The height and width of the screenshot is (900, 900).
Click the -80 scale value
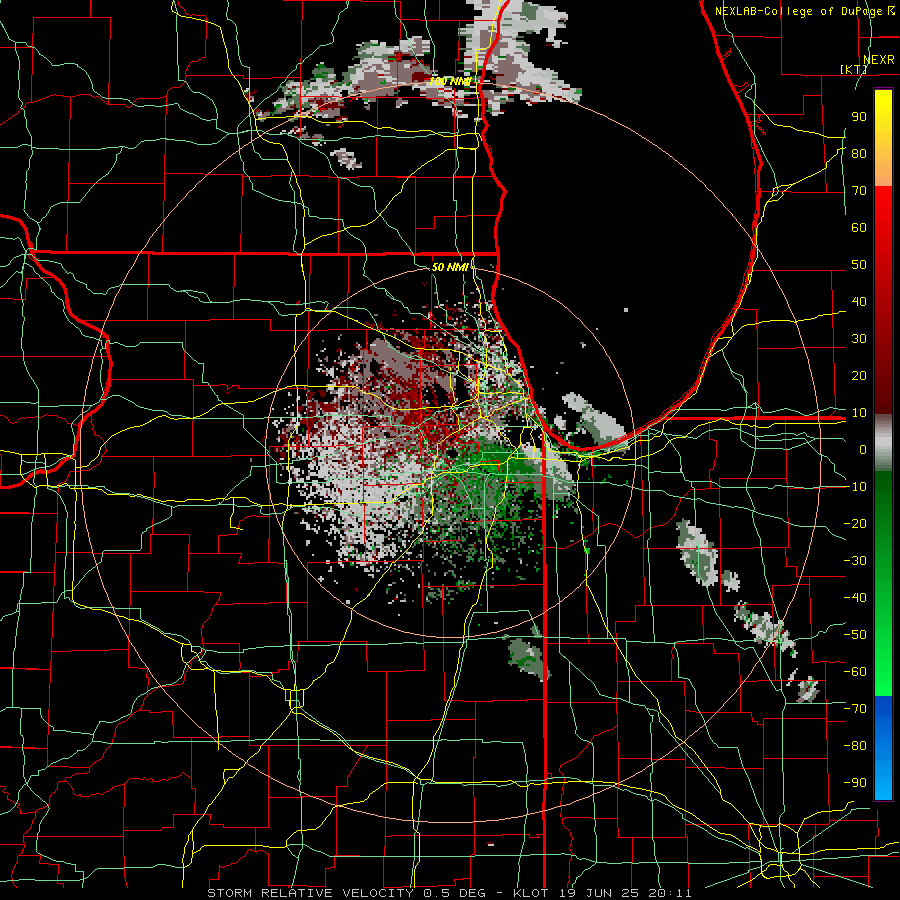(x=855, y=746)
